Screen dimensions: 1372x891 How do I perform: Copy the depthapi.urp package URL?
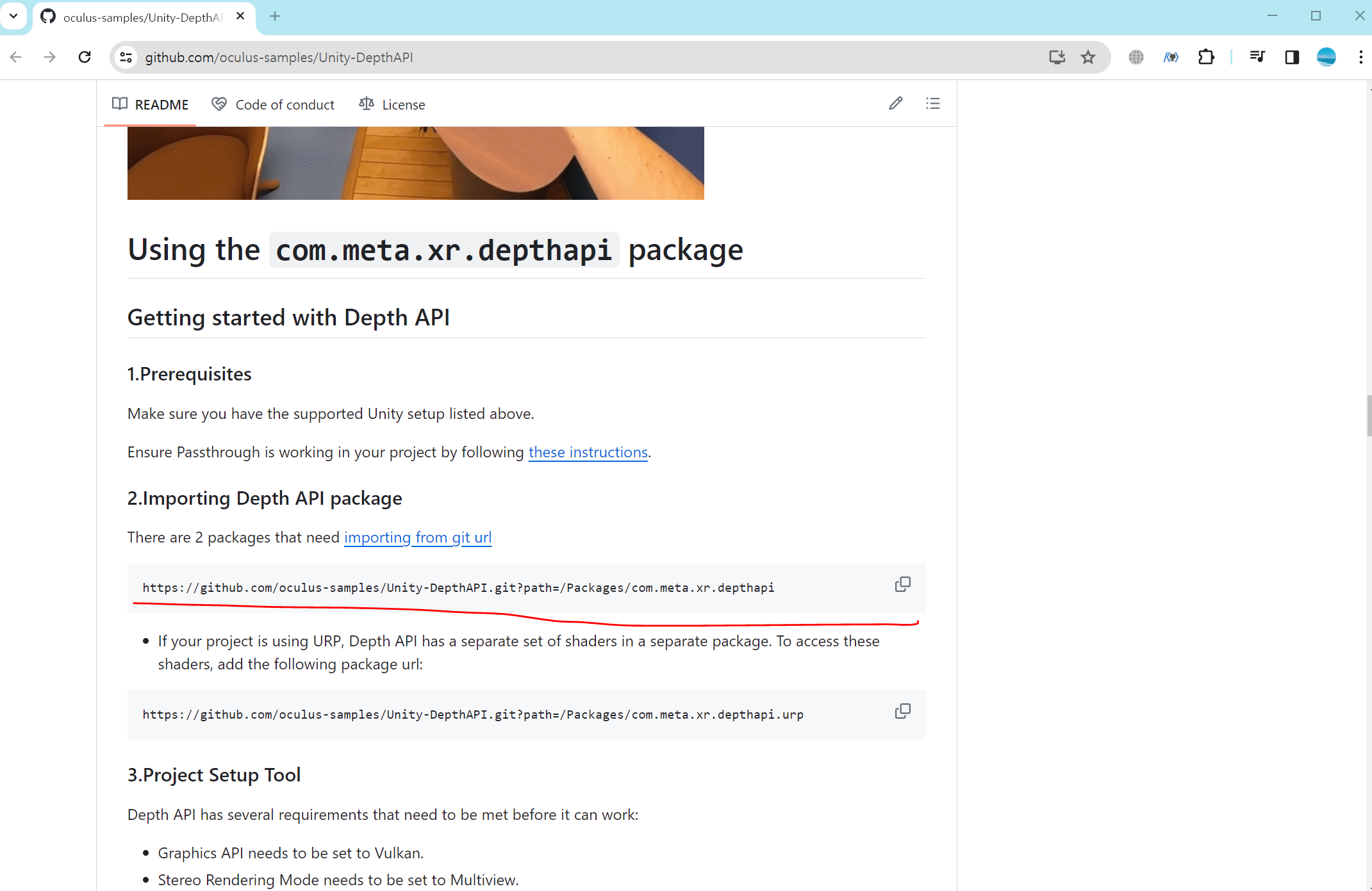[902, 711]
